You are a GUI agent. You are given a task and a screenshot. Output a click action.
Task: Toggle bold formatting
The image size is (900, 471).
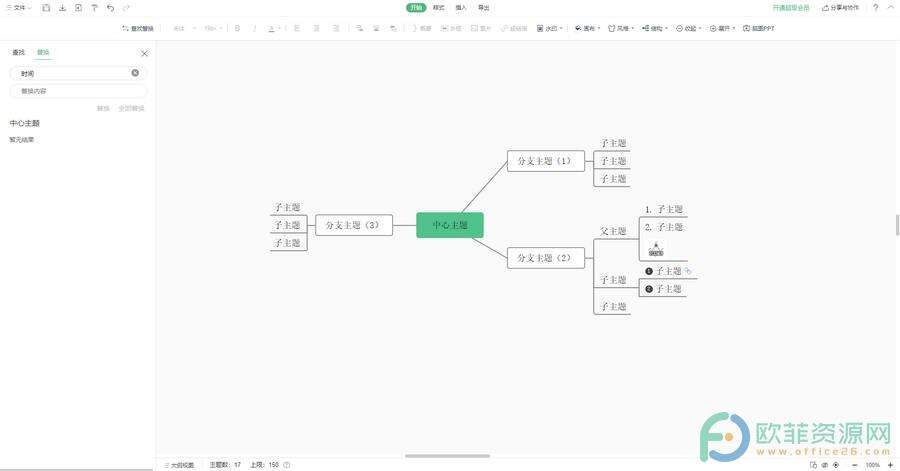237,28
